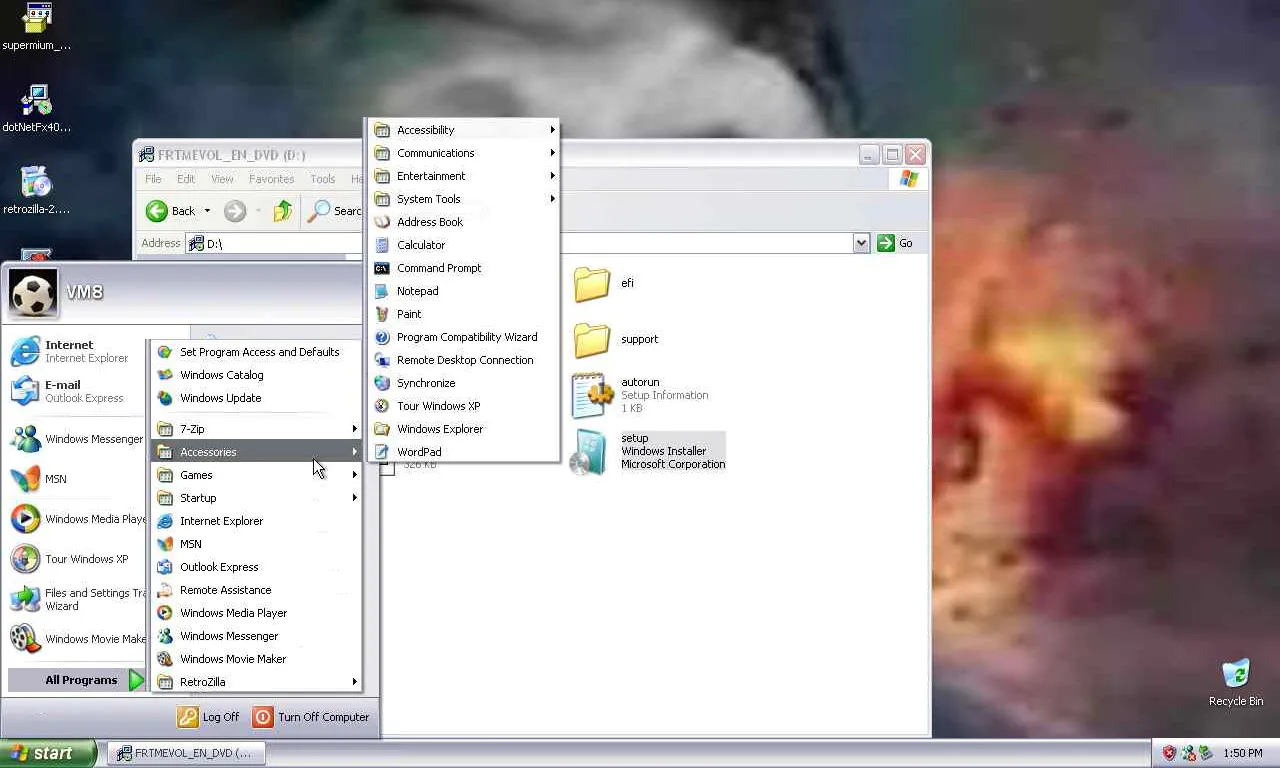
Task: Expand the Communications submenu
Action: (x=463, y=153)
